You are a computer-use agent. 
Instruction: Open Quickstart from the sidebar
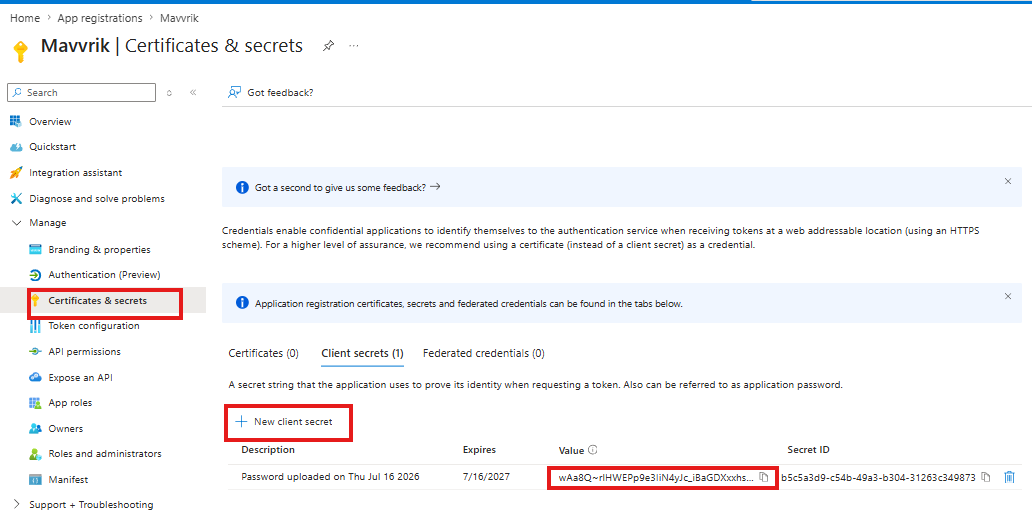click(x=53, y=147)
